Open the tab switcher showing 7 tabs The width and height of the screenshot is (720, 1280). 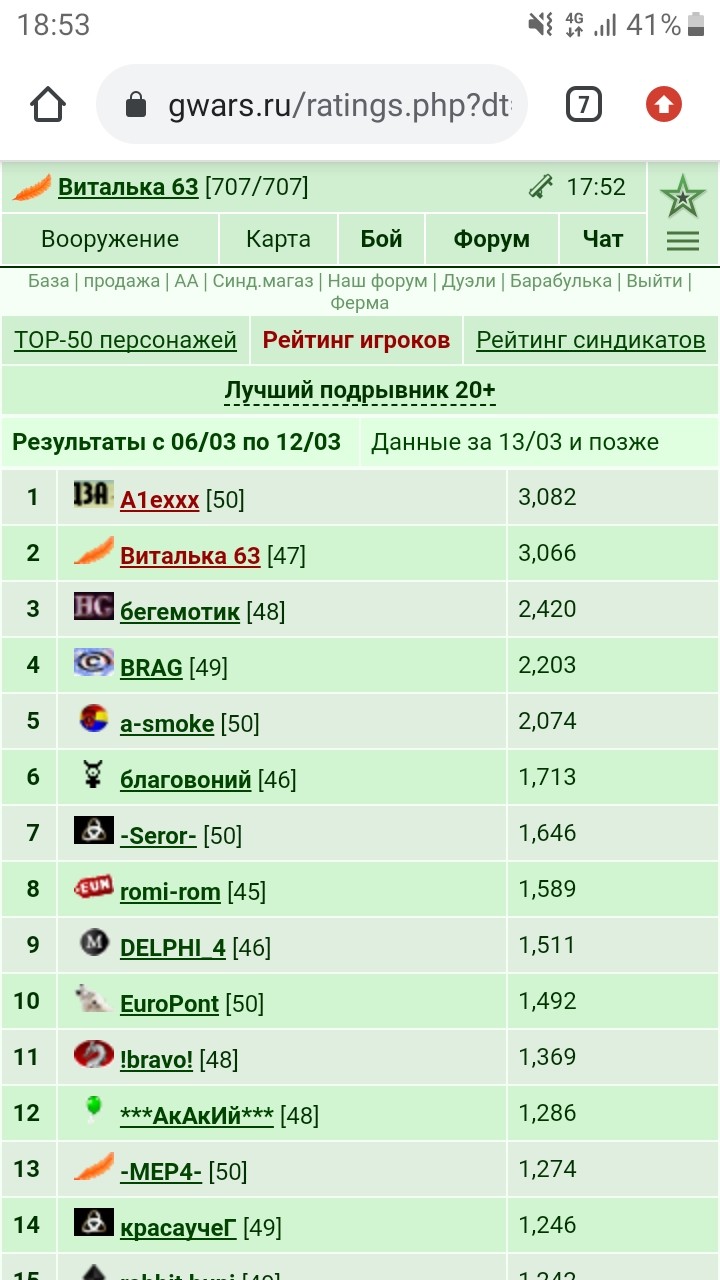click(584, 104)
